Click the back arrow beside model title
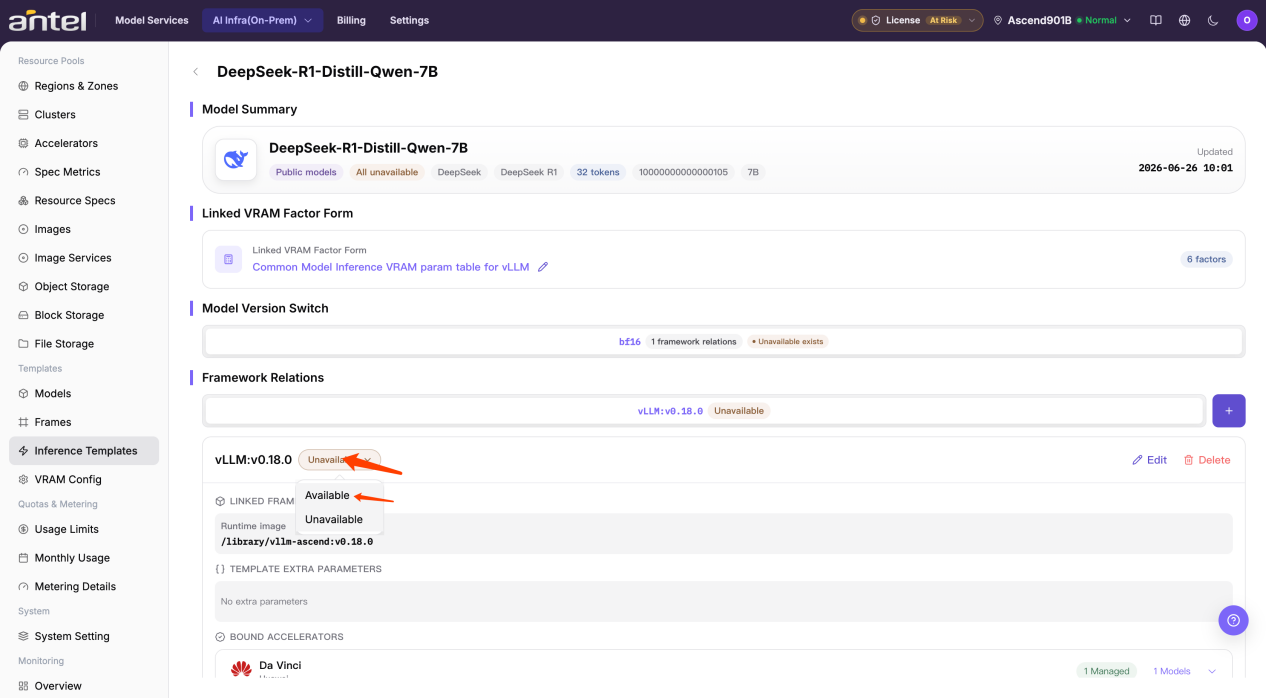The height and width of the screenshot is (698, 1266). point(196,72)
